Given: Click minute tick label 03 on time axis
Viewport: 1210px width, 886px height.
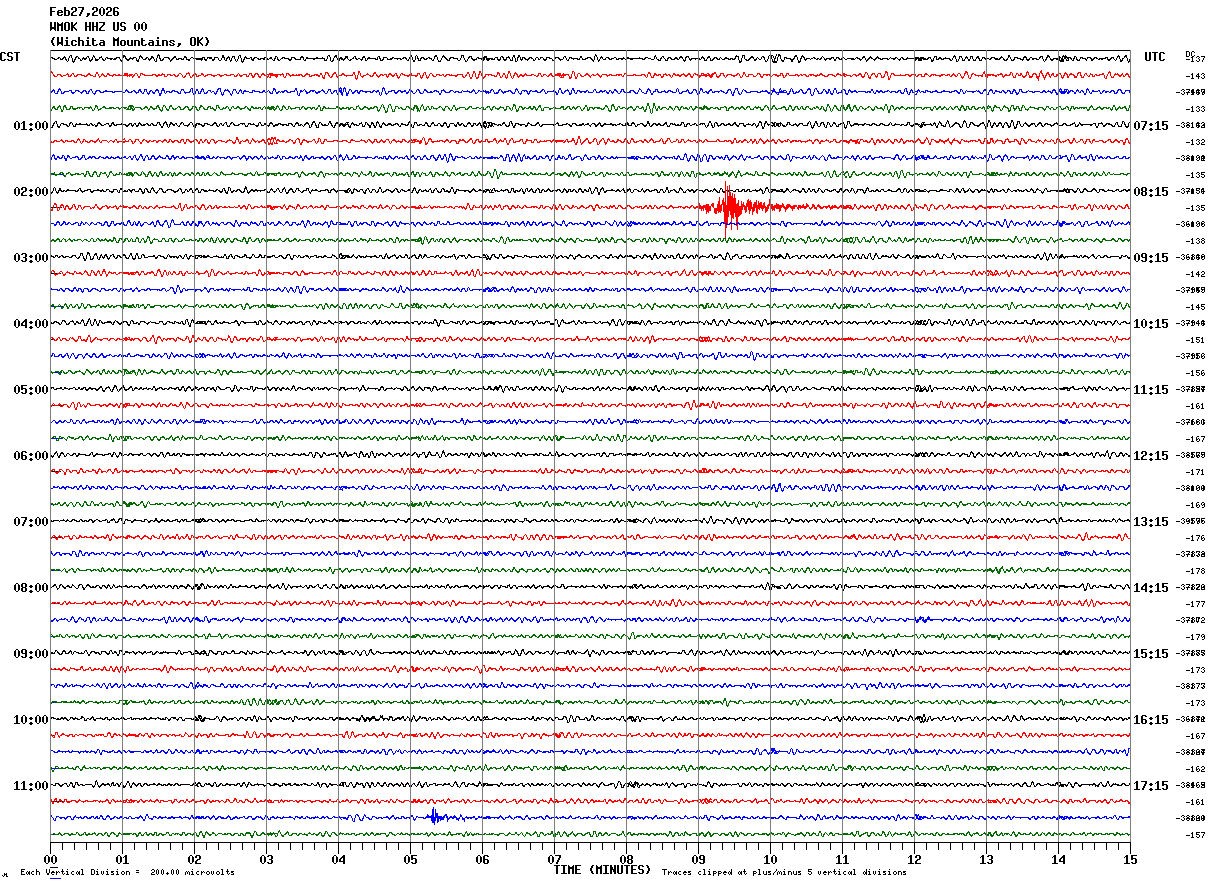Looking at the screenshot, I should 266,859.
